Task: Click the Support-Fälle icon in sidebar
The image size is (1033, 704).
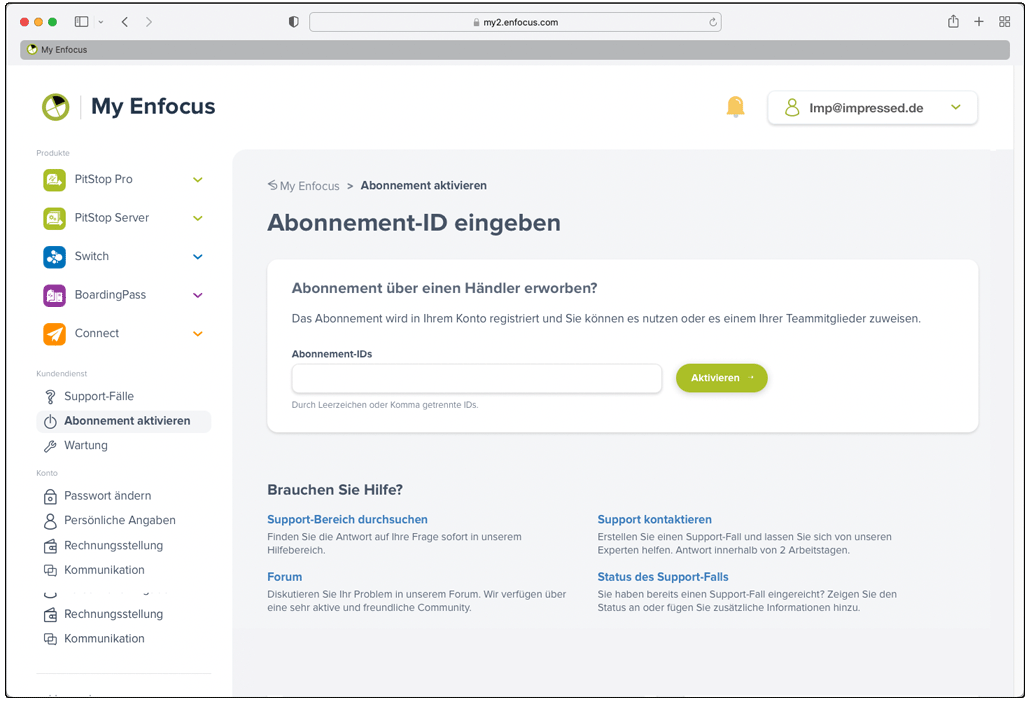Action: tap(48, 396)
